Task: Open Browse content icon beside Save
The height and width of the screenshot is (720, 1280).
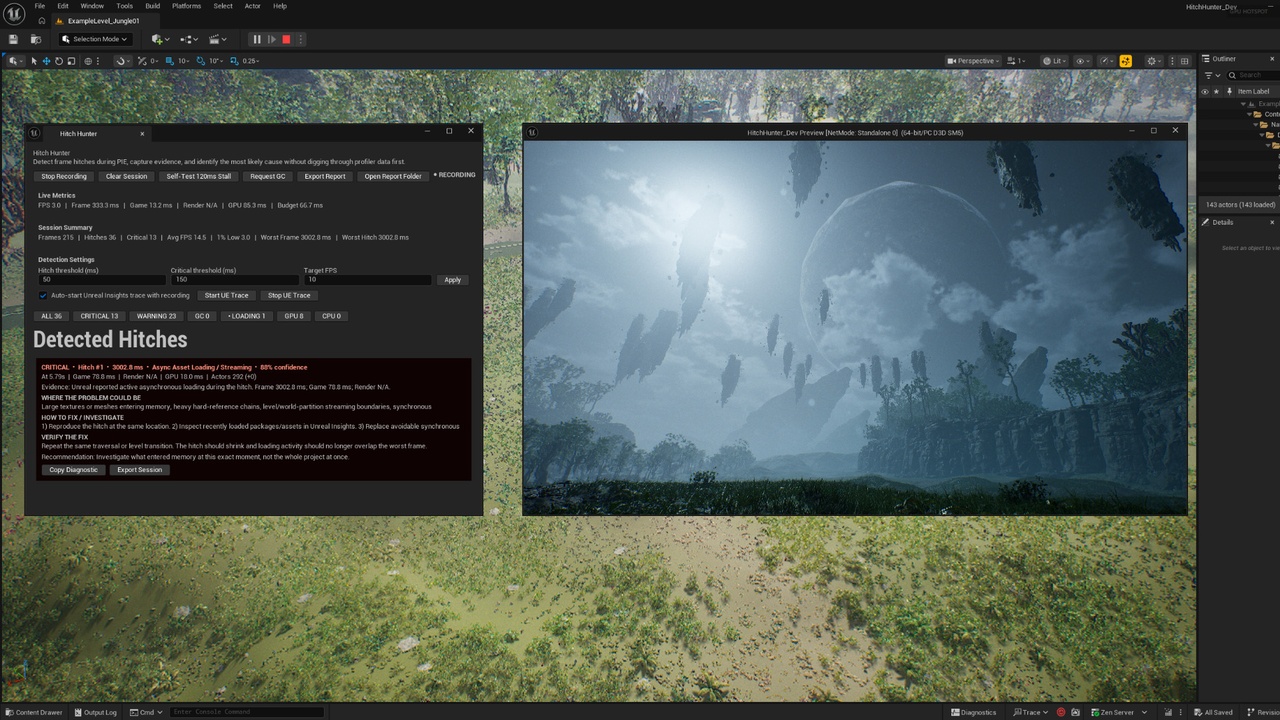Action: tap(36, 39)
